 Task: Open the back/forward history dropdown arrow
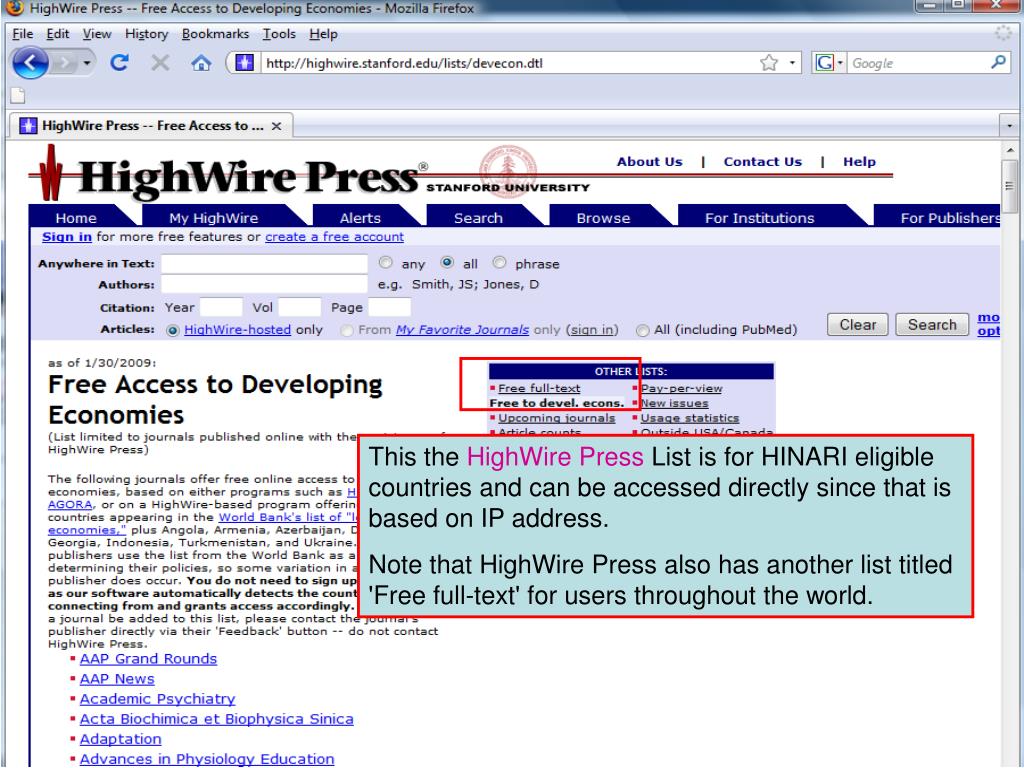pyautogui.click(x=87, y=63)
